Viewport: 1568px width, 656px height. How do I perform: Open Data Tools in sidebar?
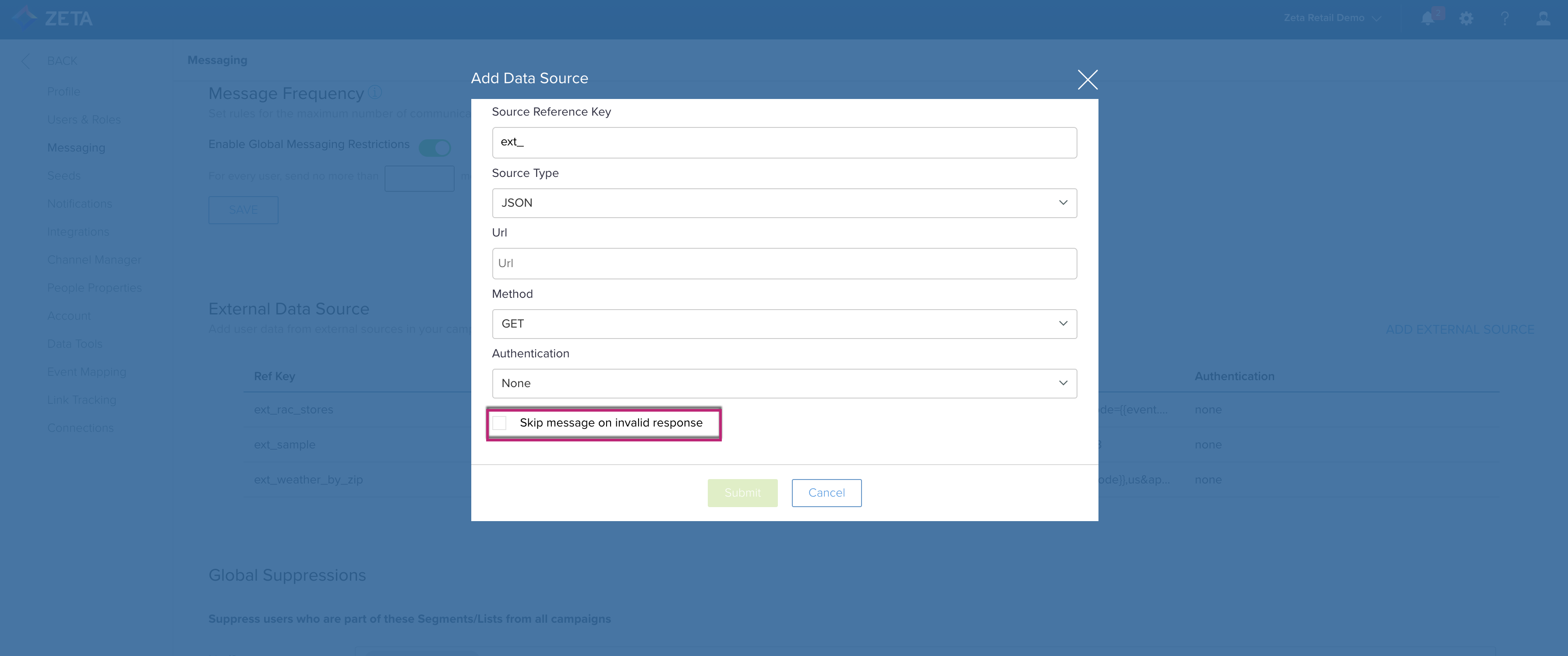click(x=75, y=344)
